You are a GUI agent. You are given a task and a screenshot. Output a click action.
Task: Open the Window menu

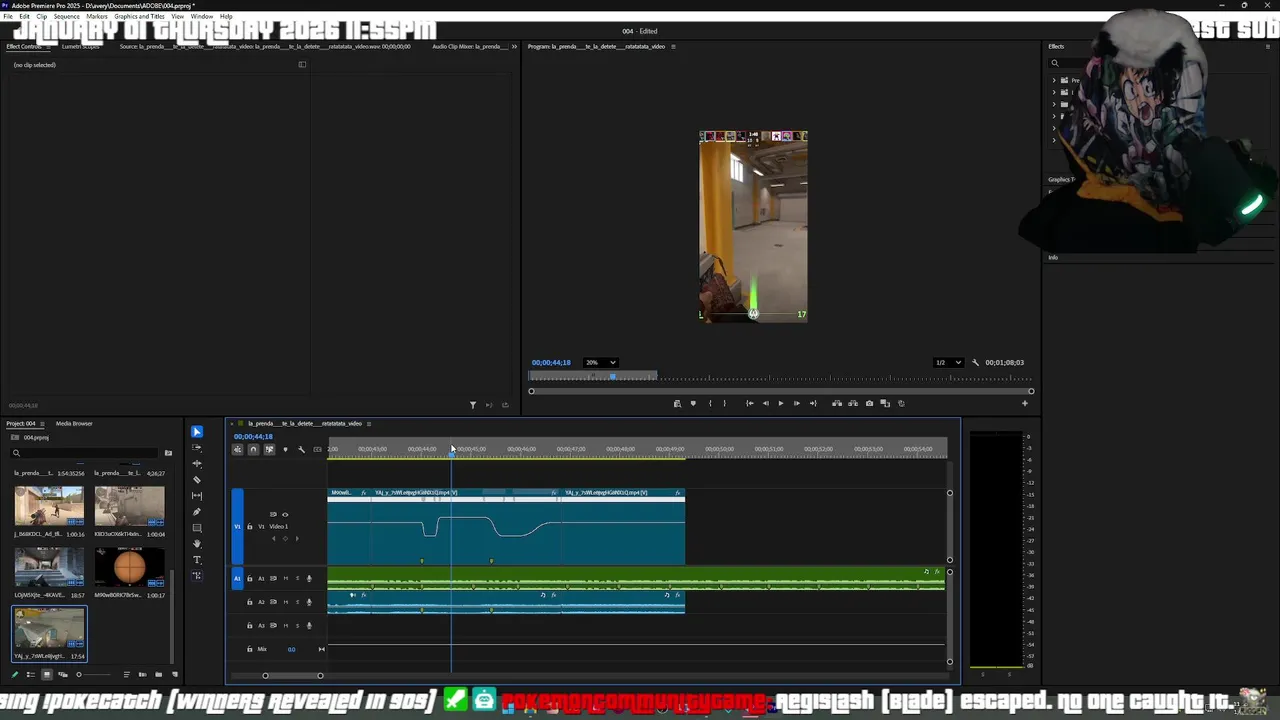coord(201,16)
